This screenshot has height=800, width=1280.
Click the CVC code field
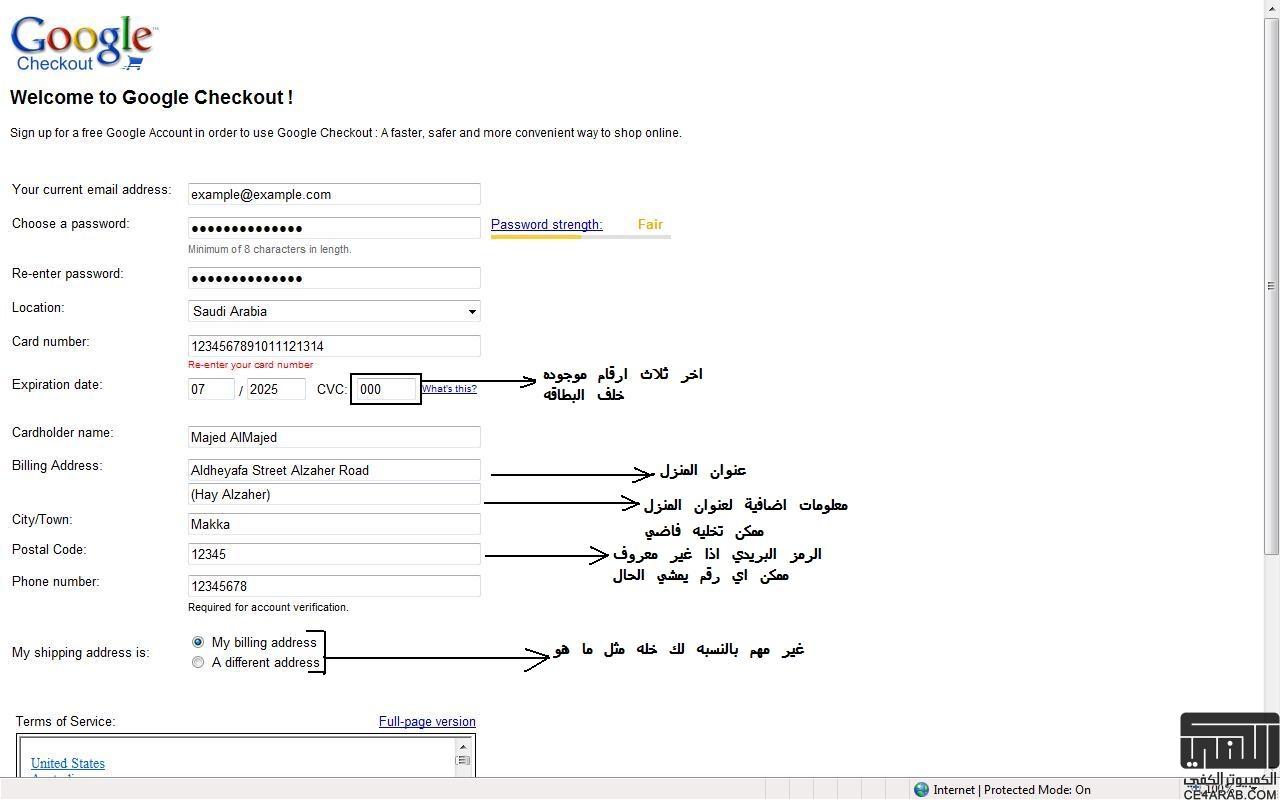click(385, 389)
